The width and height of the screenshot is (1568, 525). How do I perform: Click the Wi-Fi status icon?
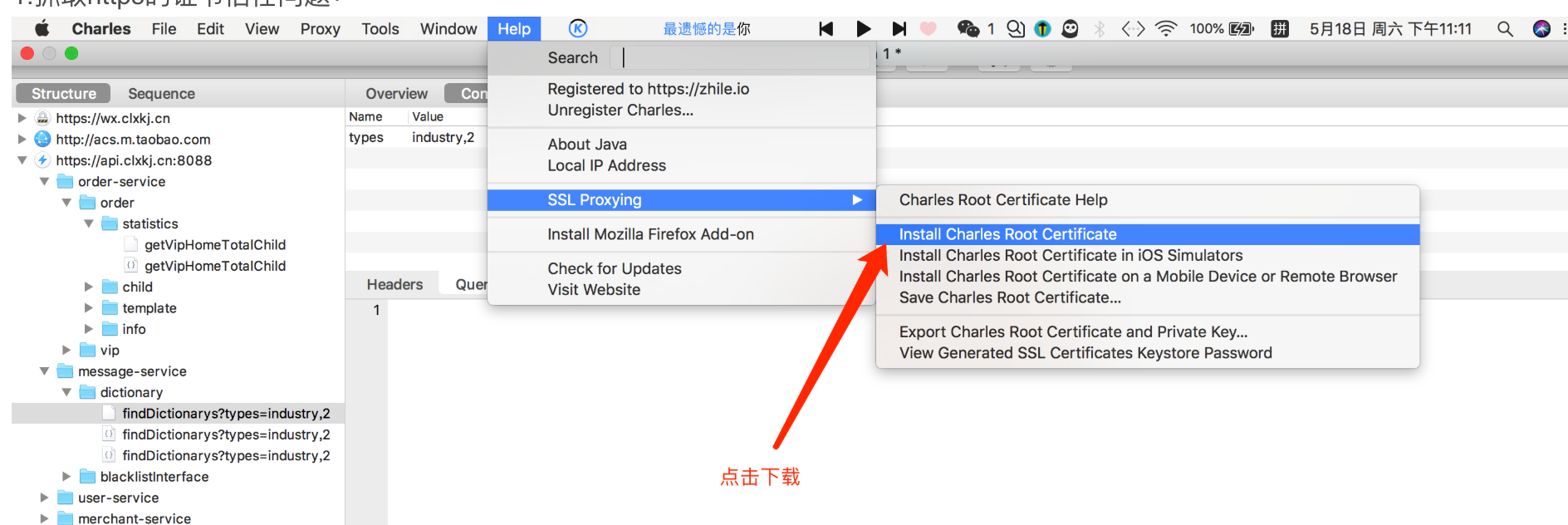tap(1166, 29)
